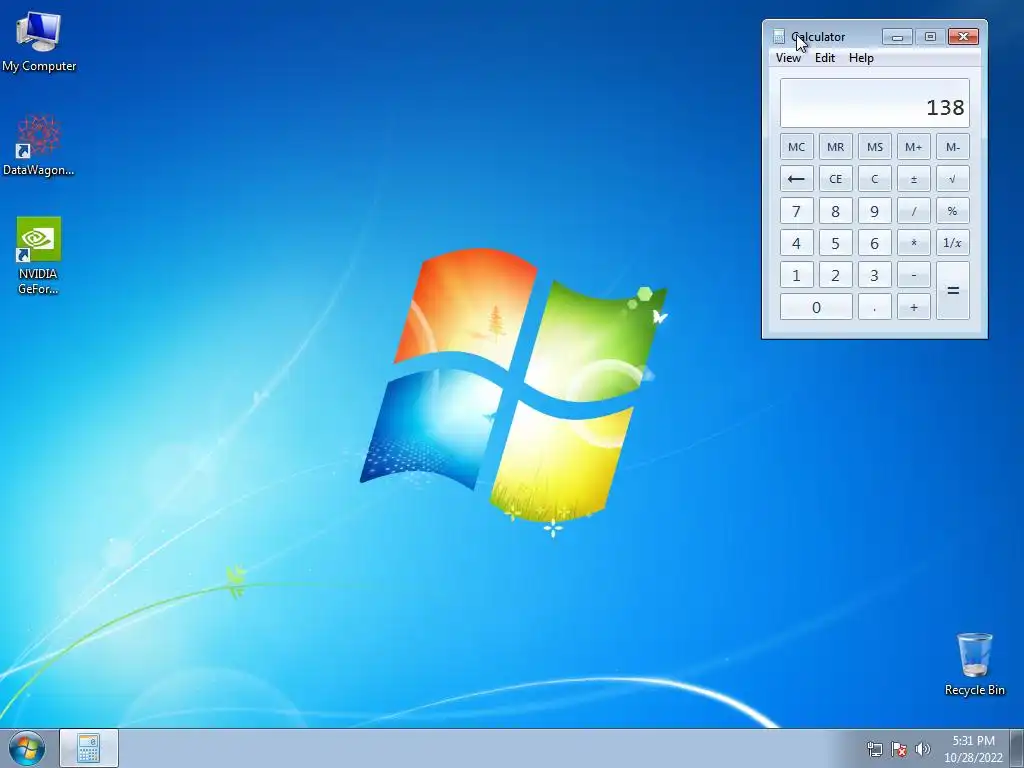Click the digit 7 button

point(796,211)
